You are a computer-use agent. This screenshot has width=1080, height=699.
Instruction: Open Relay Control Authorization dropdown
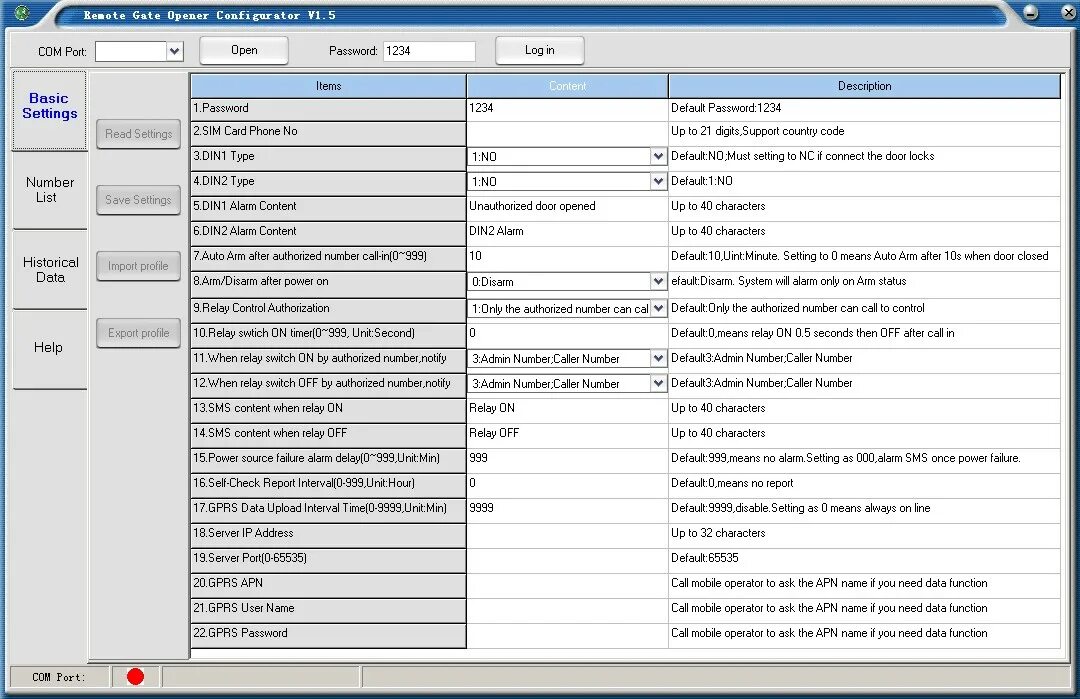[658, 309]
